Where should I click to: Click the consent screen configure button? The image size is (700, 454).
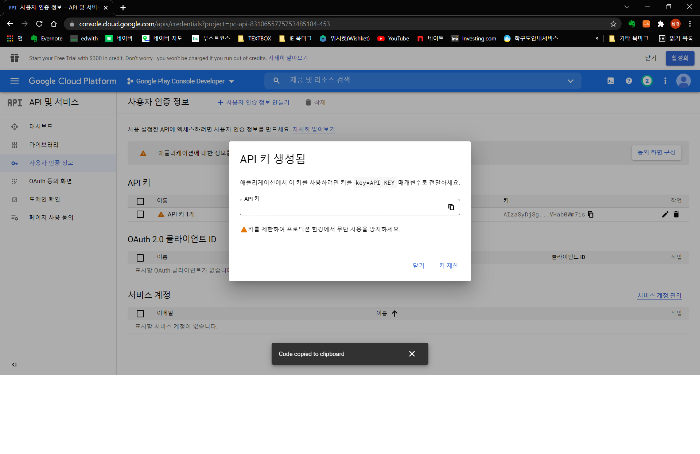click(x=656, y=153)
